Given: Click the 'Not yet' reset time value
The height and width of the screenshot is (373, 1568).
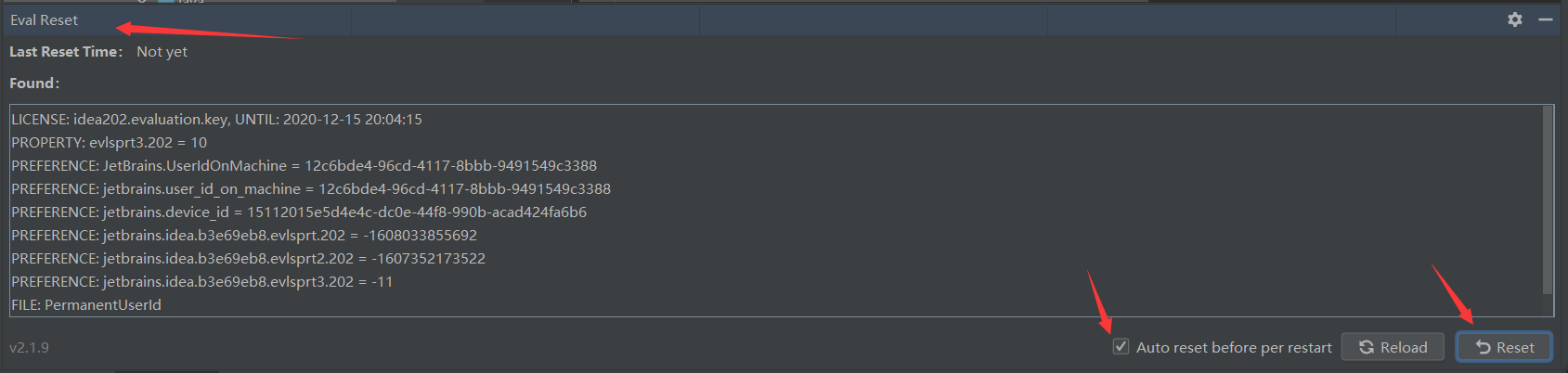Looking at the screenshot, I should click(x=162, y=52).
